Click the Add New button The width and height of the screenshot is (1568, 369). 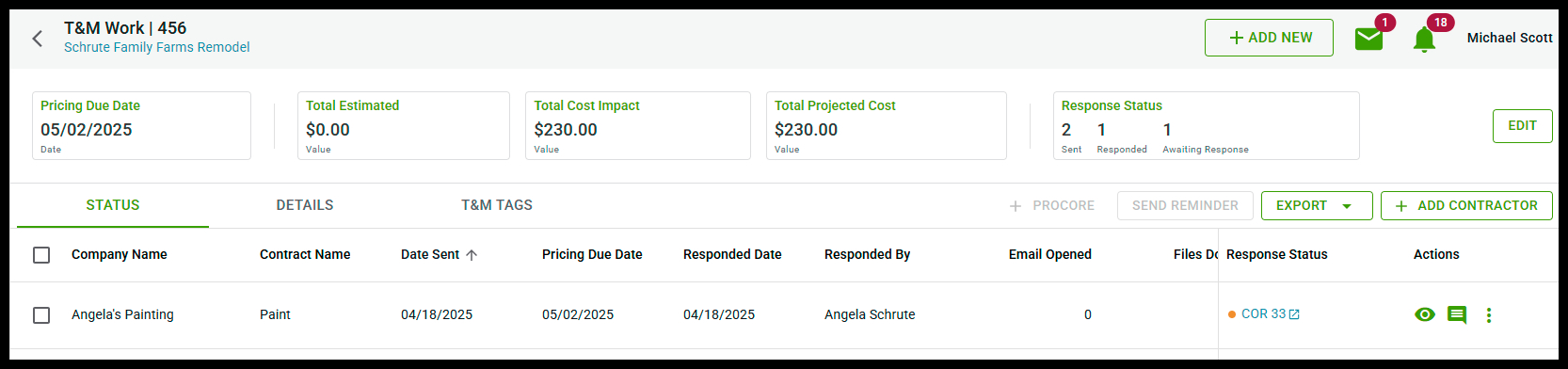click(1269, 38)
